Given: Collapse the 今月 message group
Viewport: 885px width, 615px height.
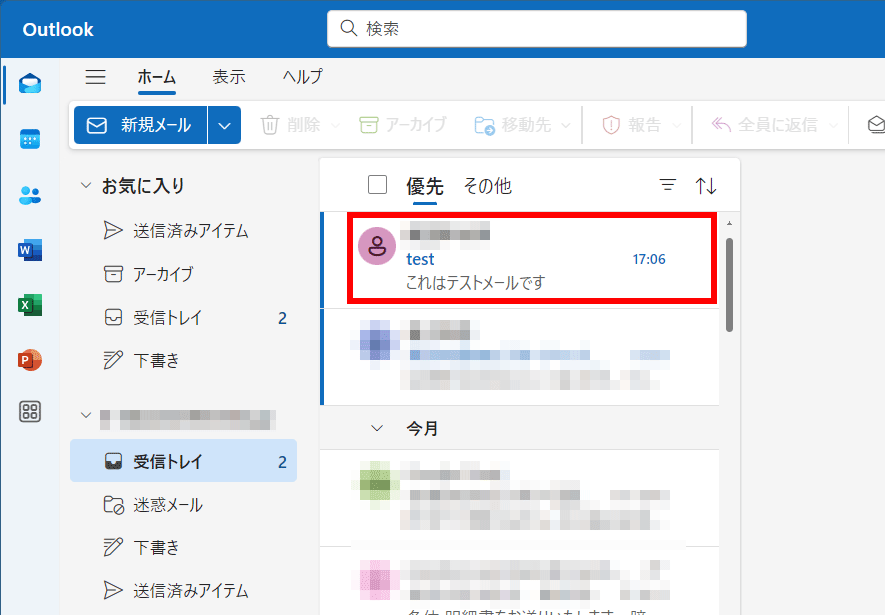Looking at the screenshot, I should point(376,428).
